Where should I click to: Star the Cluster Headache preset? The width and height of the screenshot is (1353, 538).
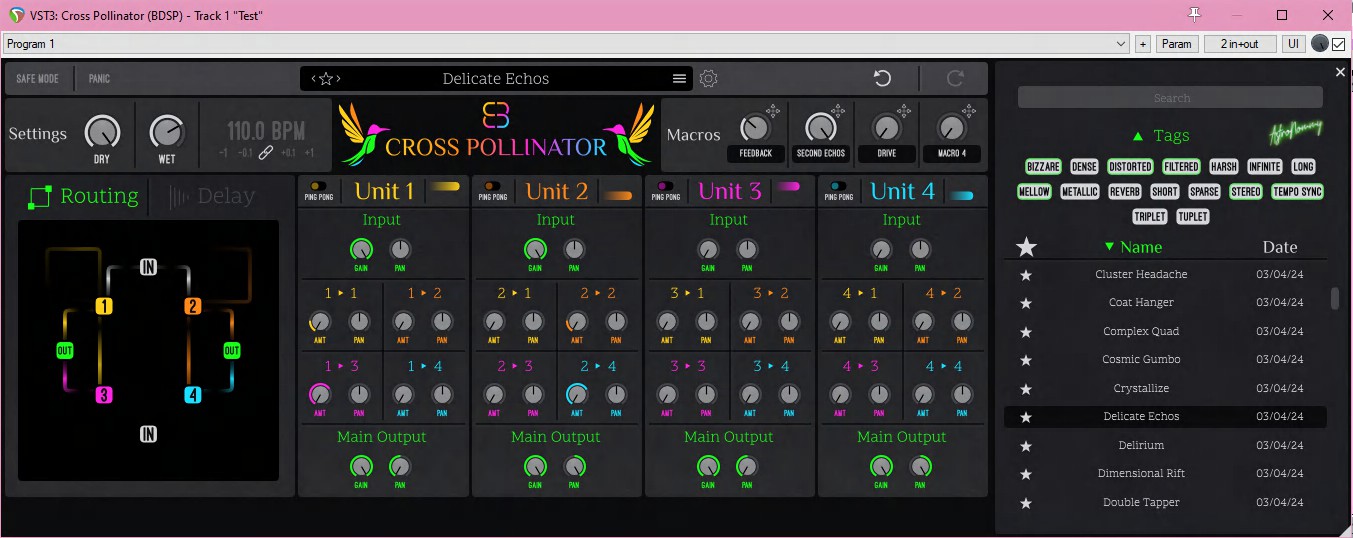(x=1025, y=275)
